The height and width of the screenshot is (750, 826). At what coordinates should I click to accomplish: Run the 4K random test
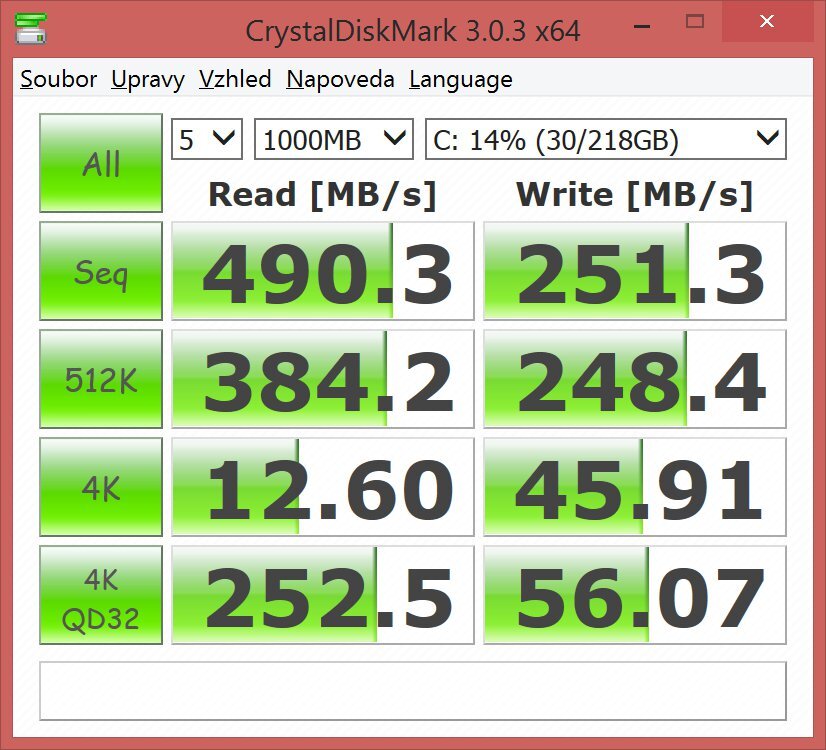pyautogui.click(x=100, y=487)
